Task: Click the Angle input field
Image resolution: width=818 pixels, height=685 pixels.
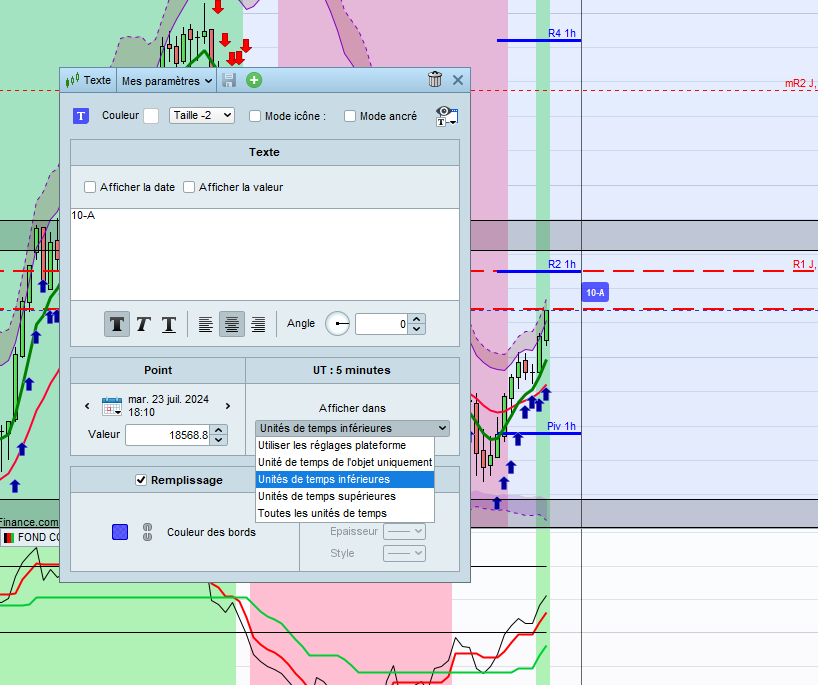Action: tap(383, 324)
